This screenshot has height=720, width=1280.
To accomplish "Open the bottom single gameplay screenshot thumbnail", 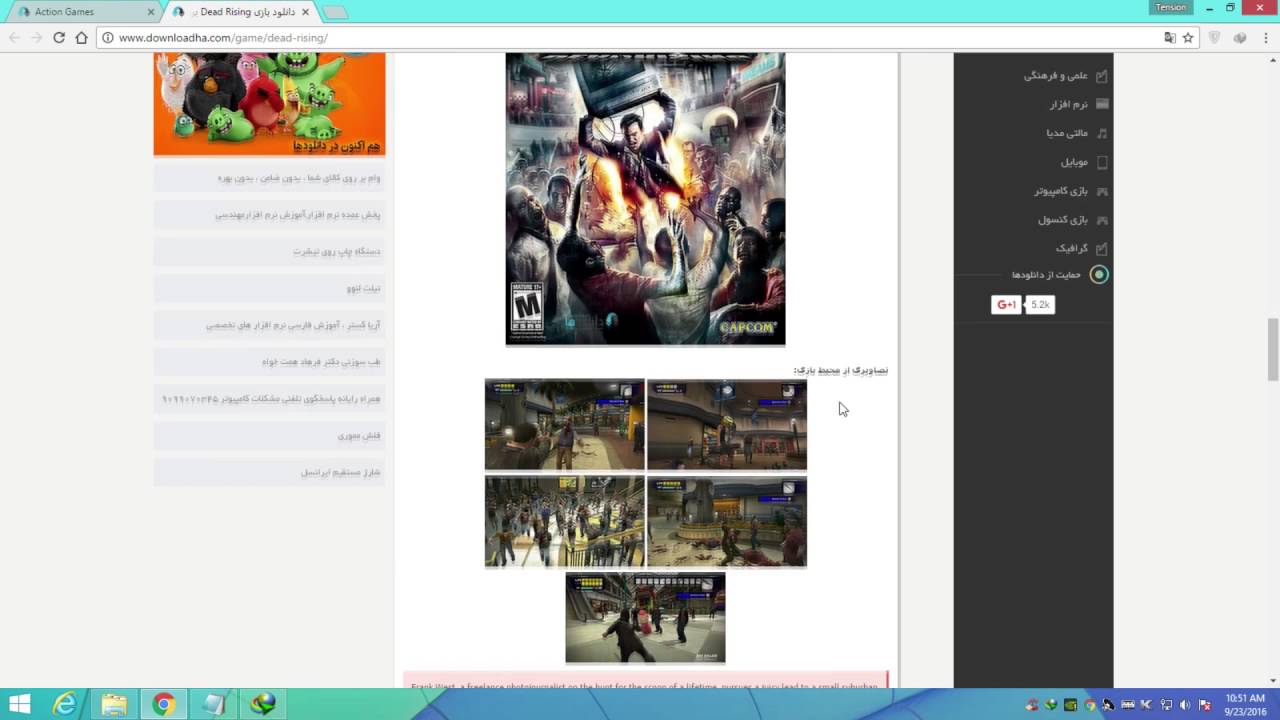I will (x=645, y=618).
